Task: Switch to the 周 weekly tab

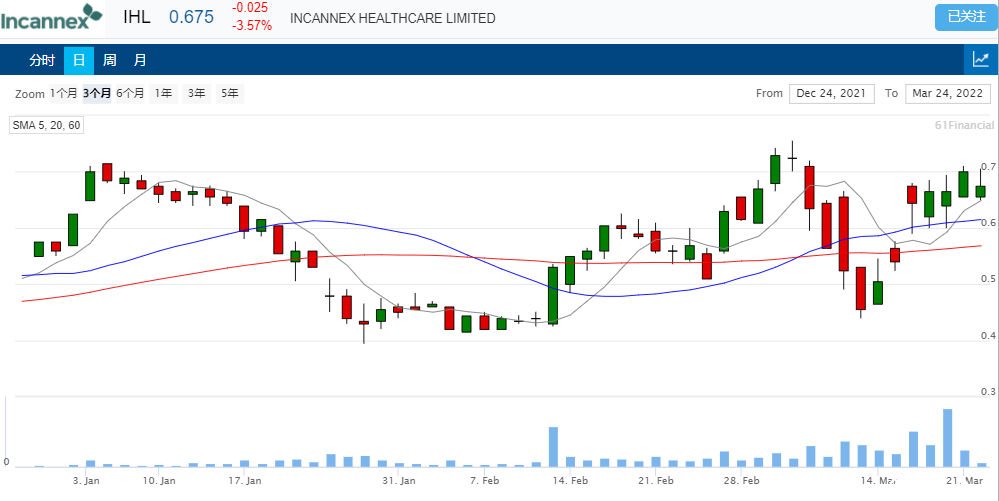Action: (110, 60)
